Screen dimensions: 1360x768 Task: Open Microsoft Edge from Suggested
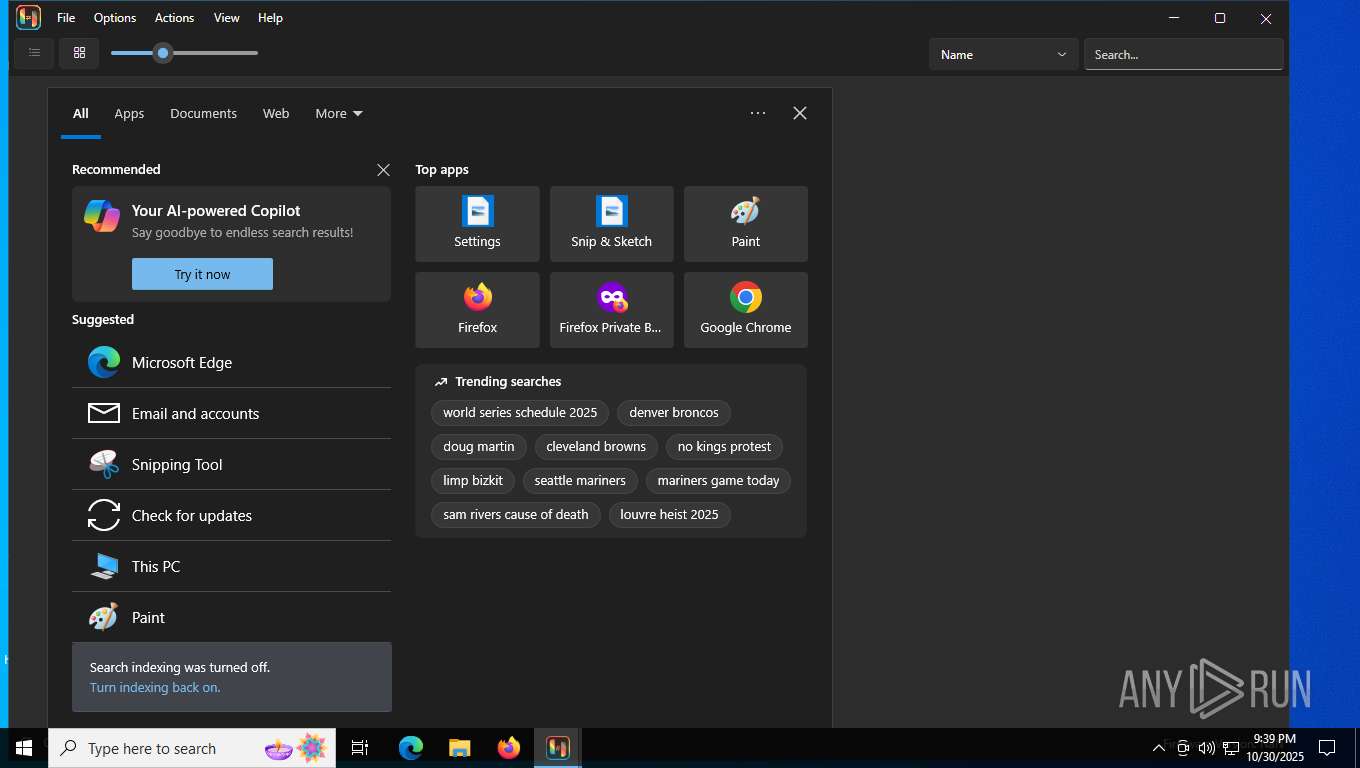pyautogui.click(x=231, y=362)
